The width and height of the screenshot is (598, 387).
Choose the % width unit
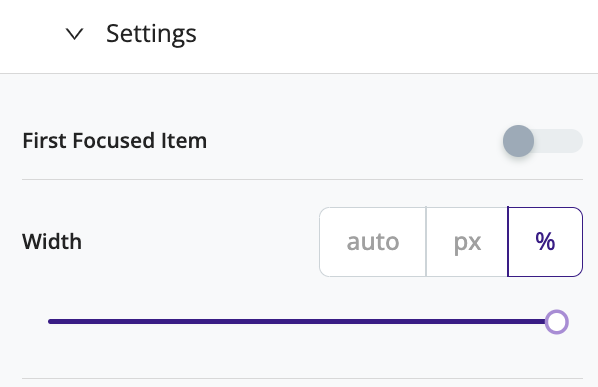pyautogui.click(x=545, y=242)
